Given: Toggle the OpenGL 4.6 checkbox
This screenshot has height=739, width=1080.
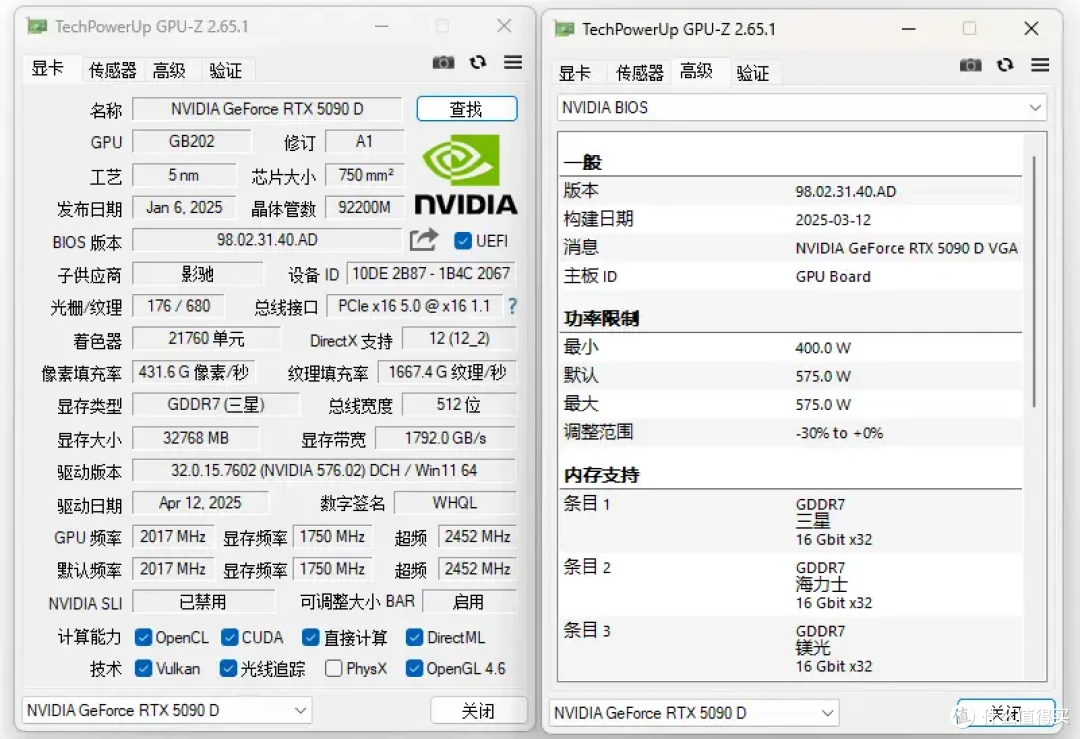Looking at the screenshot, I should [414, 668].
